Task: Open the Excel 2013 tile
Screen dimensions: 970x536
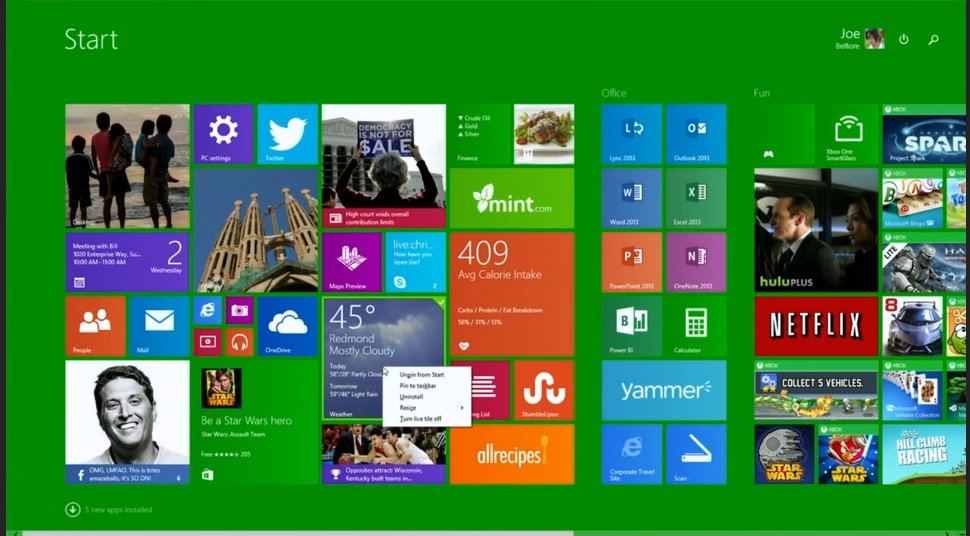Action: (696, 198)
